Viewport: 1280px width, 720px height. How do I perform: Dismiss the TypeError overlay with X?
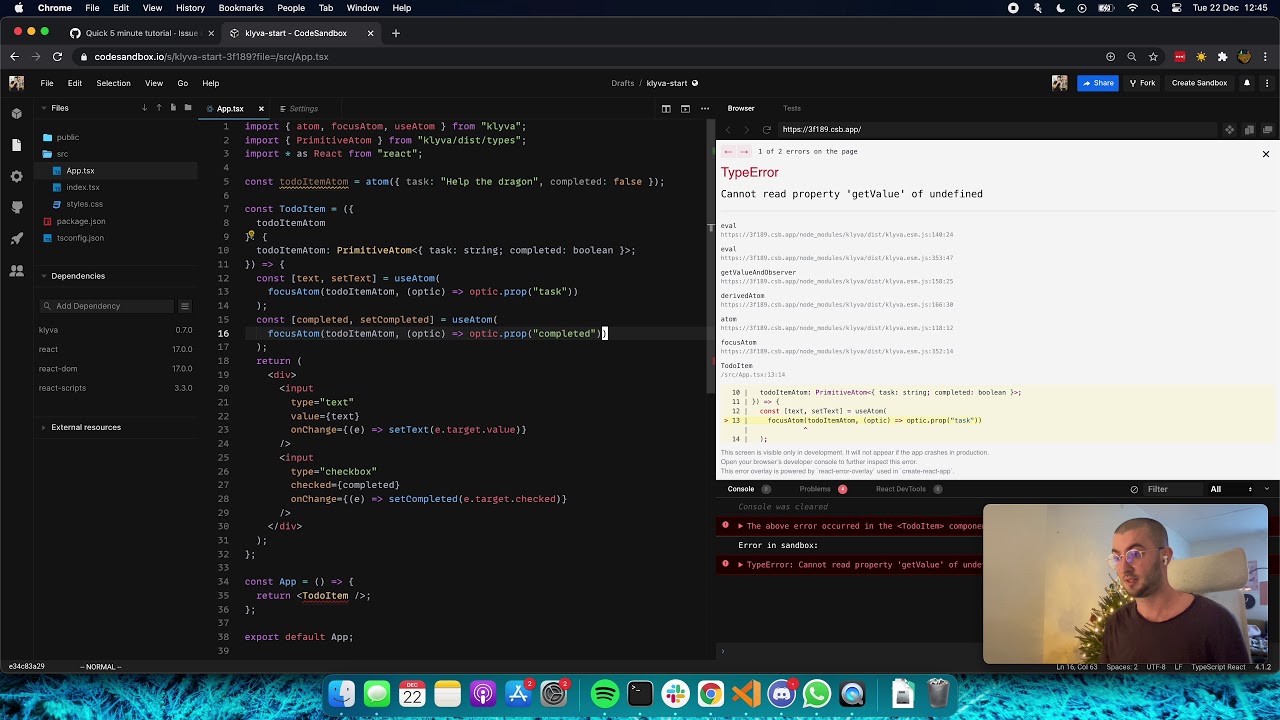1265,154
